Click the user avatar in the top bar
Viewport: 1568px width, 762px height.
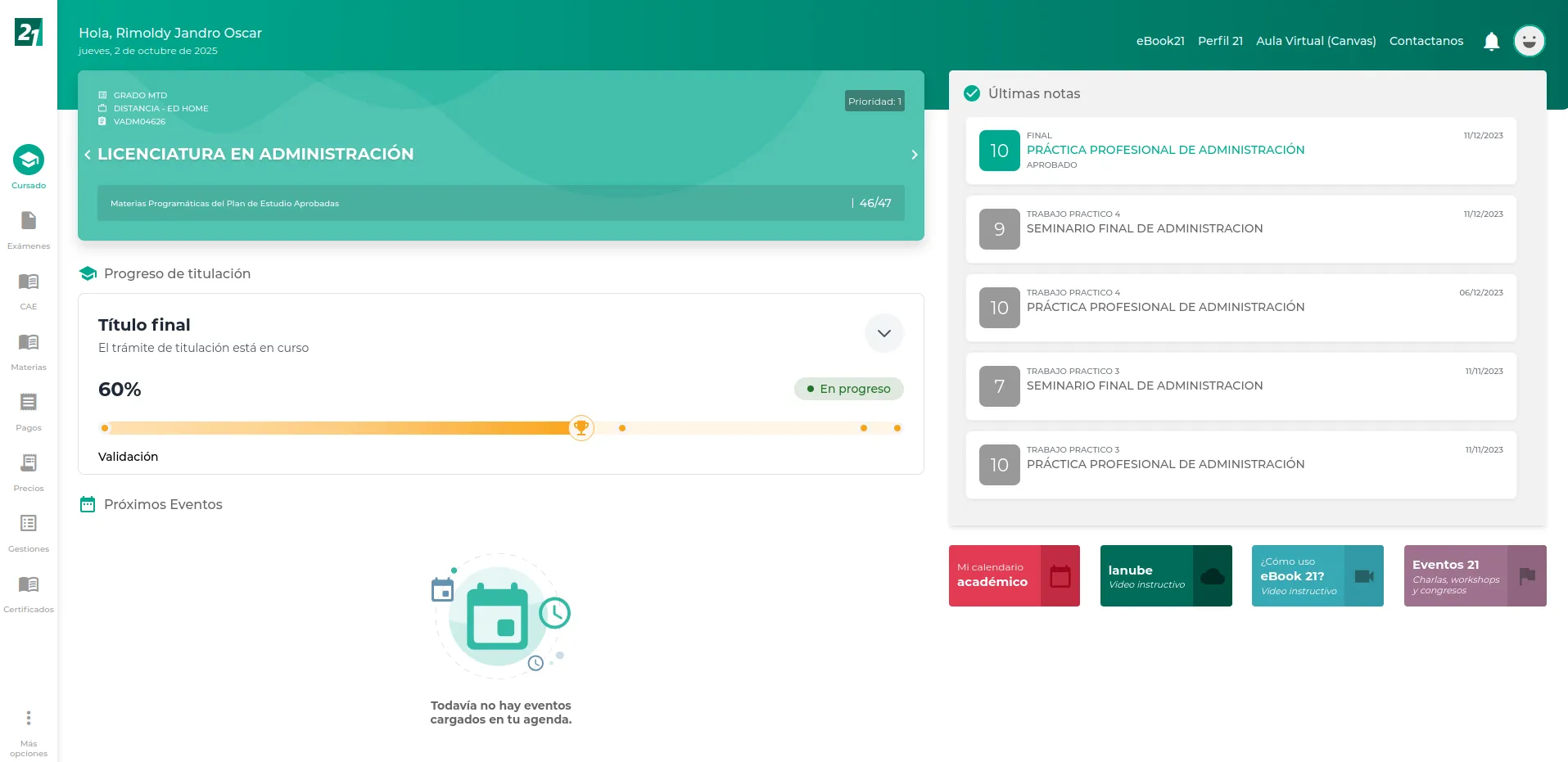click(1529, 41)
